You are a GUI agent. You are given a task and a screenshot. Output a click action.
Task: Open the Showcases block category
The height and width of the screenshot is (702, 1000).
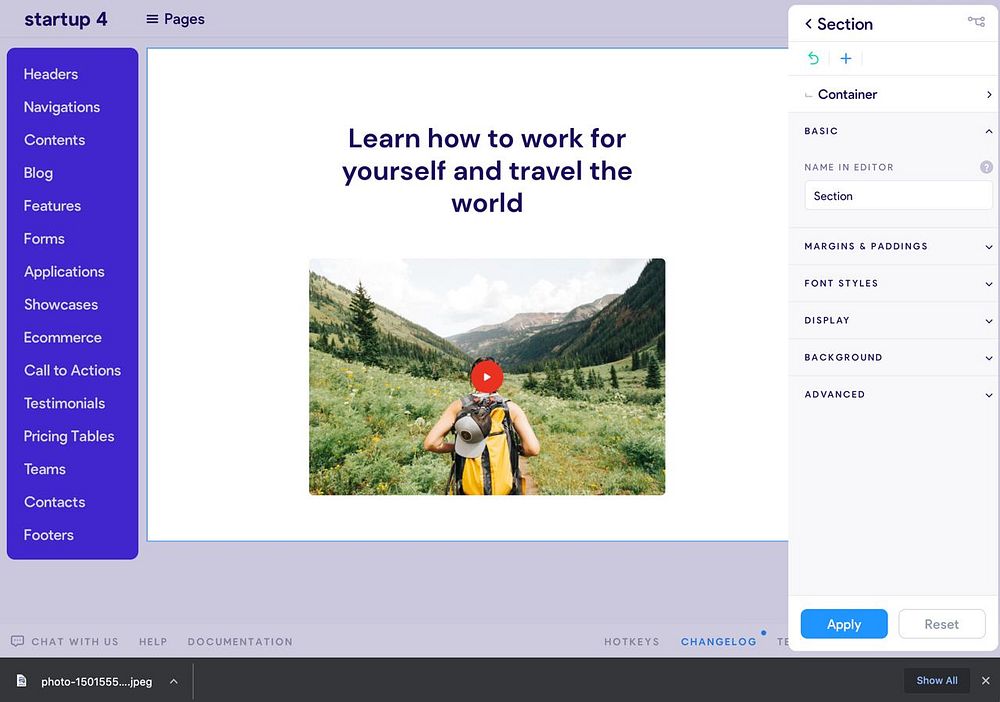(61, 305)
